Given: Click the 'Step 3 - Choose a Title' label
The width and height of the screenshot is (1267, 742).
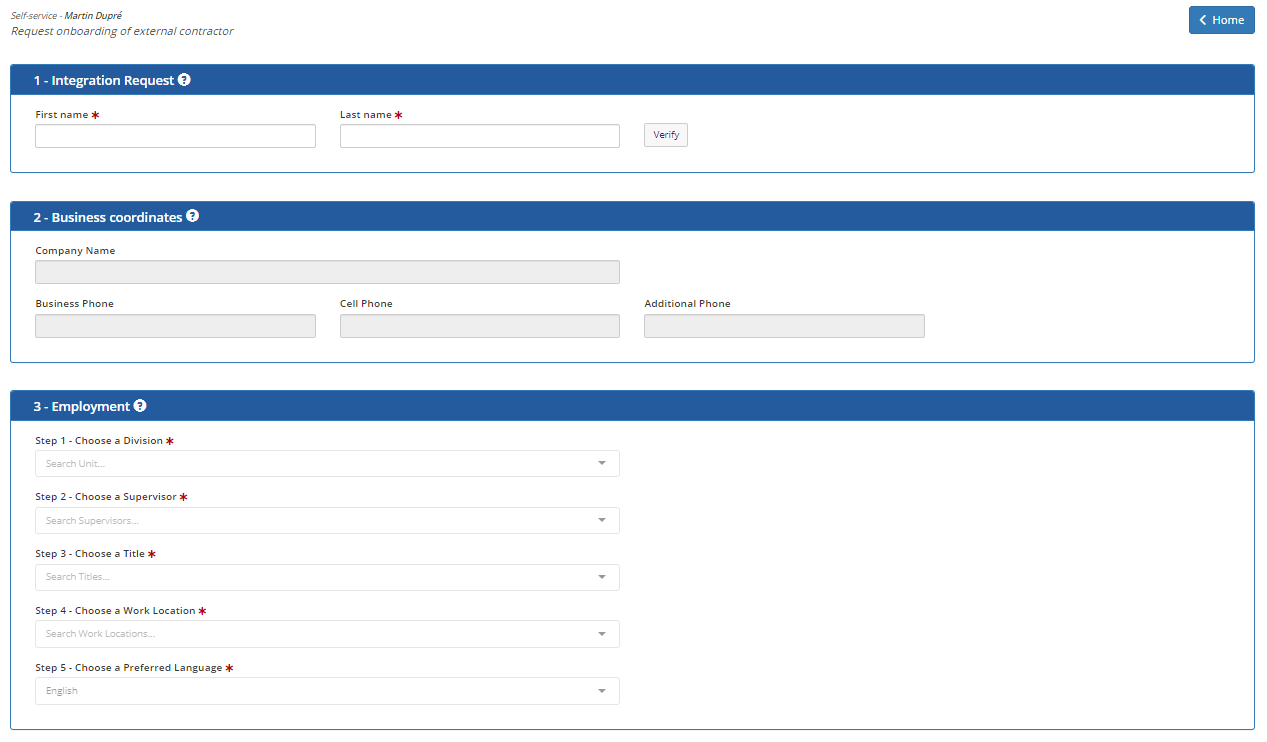Looking at the screenshot, I should coord(90,554).
